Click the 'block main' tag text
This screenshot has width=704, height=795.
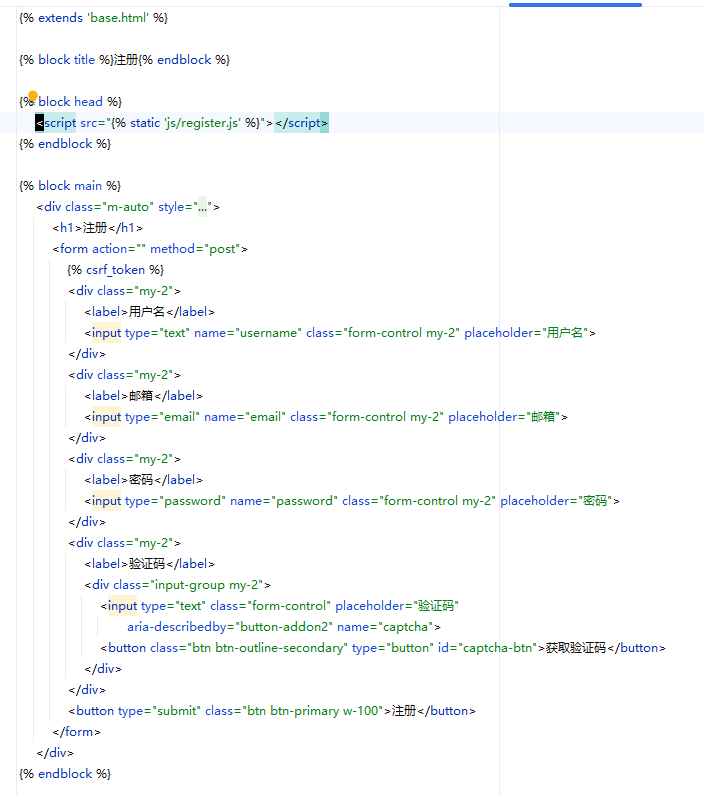(70, 186)
